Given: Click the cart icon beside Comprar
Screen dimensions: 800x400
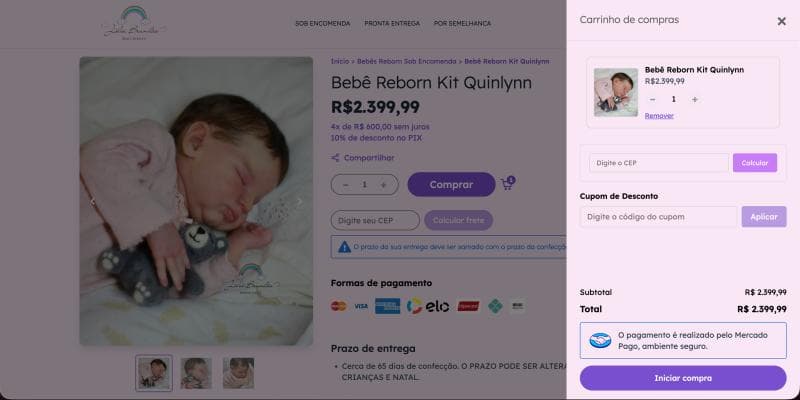Looking at the screenshot, I should coord(507,185).
